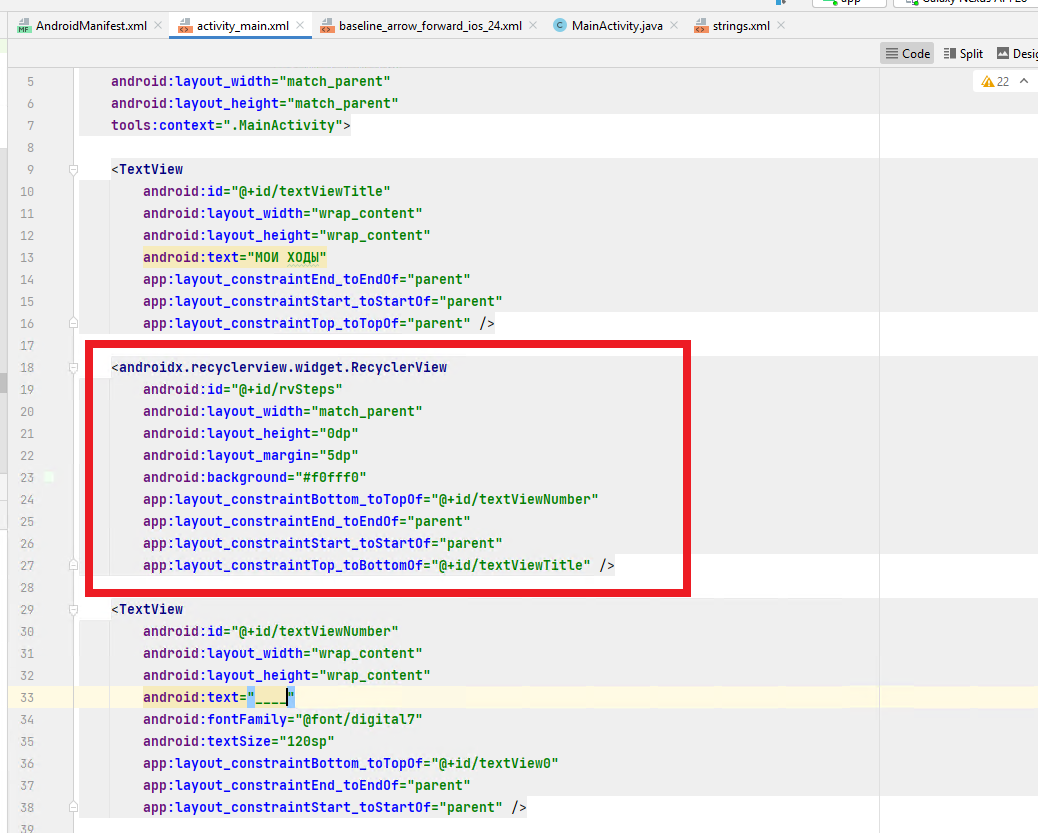
Task: Click "androidx.recyclerview.widget.RecyclerView" tag name
Action: point(283,368)
